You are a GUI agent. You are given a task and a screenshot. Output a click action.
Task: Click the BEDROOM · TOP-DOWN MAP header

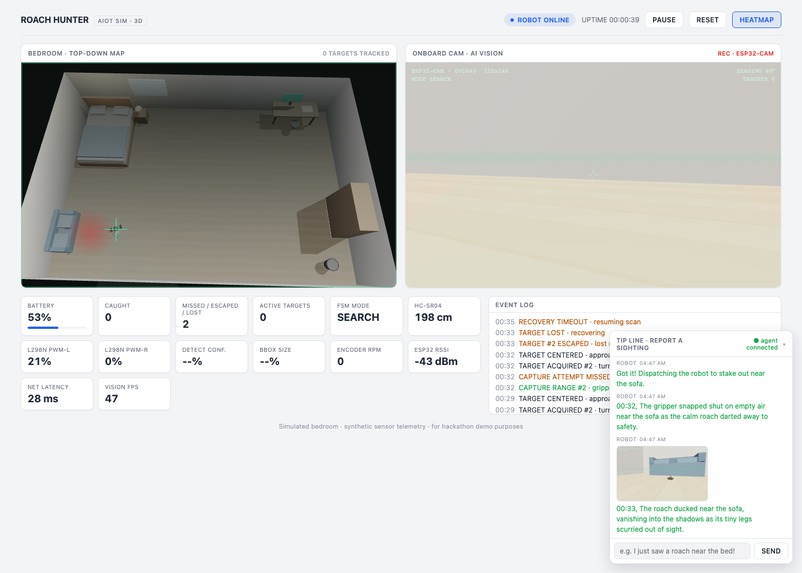76,53
